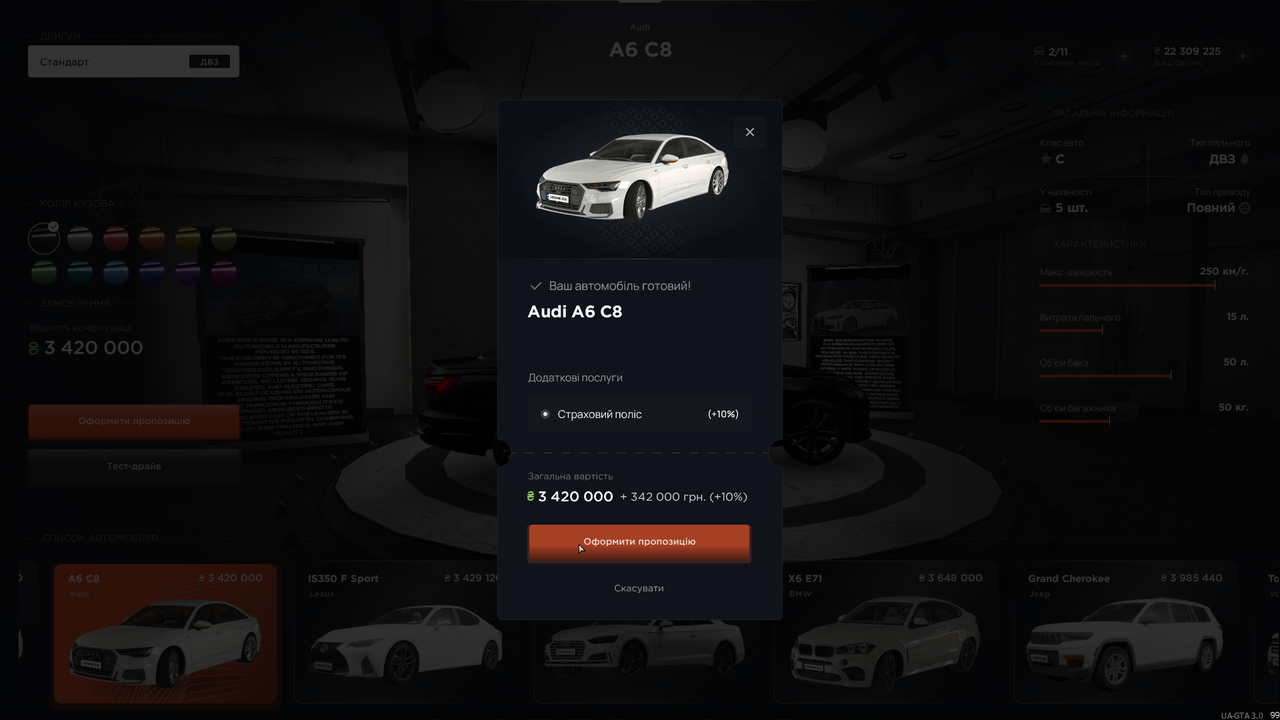Image resolution: width=1280 pixels, height=720 pixels.
Task: Top up balance with plus icon
Action: click(1243, 56)
